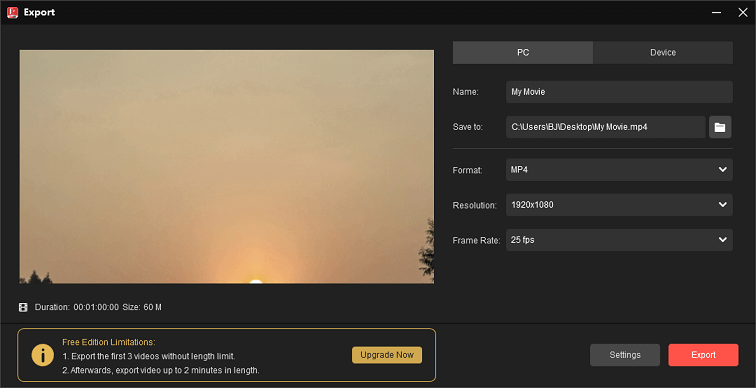The height and width of the screenshot is (388, 756).
Task: Click the Format: label
Action: pos(467,170)
